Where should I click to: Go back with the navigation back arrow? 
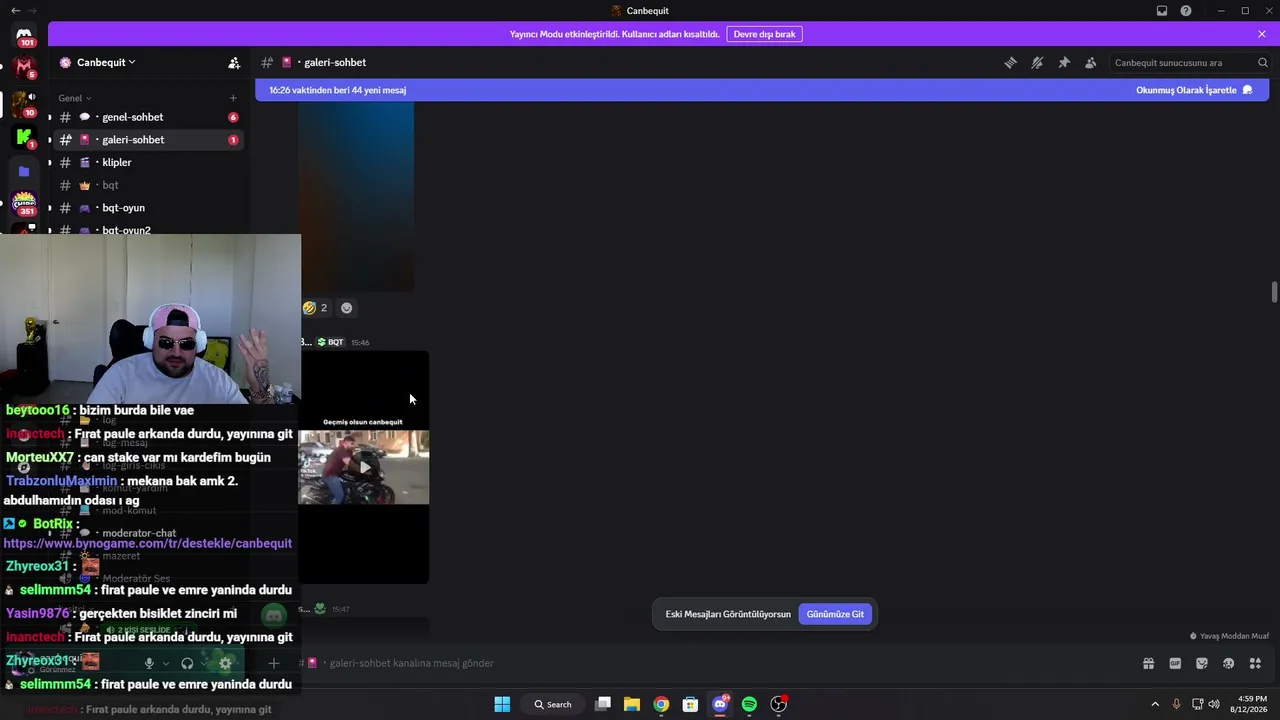click(x=15, y=11)
